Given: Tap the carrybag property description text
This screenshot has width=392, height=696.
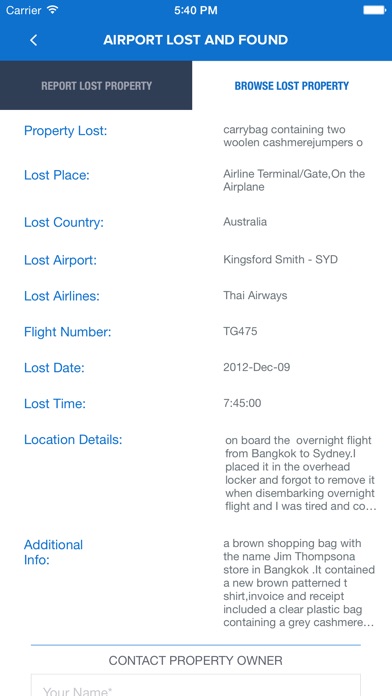Looking at the screenshot, I should tap(293, 136).
